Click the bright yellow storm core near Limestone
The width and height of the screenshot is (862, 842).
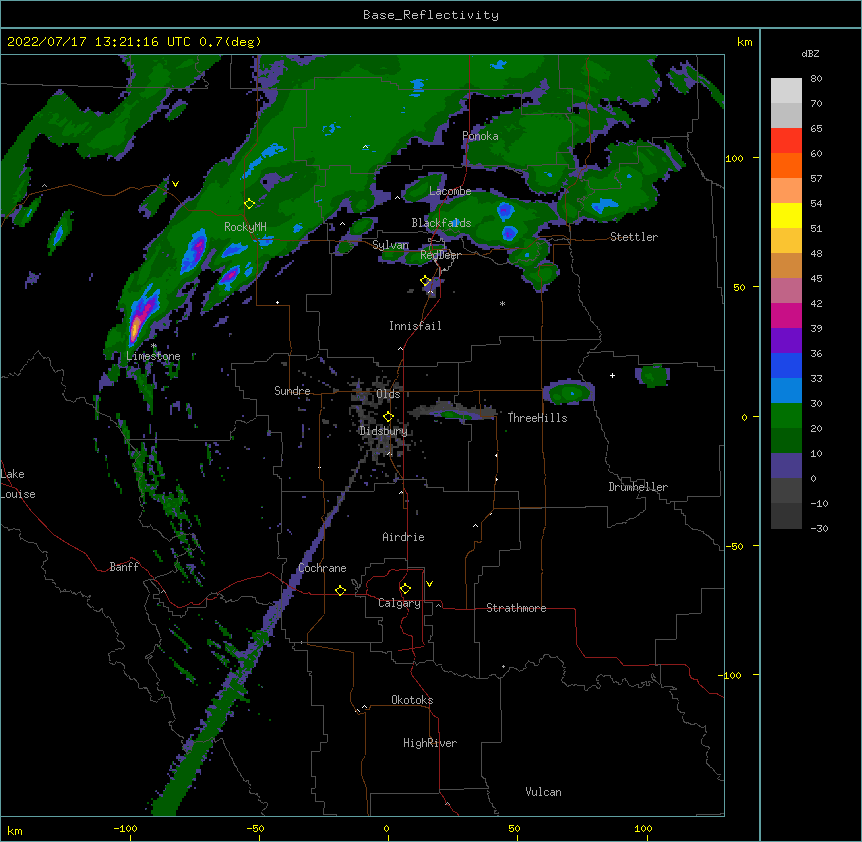pos(135,327)
